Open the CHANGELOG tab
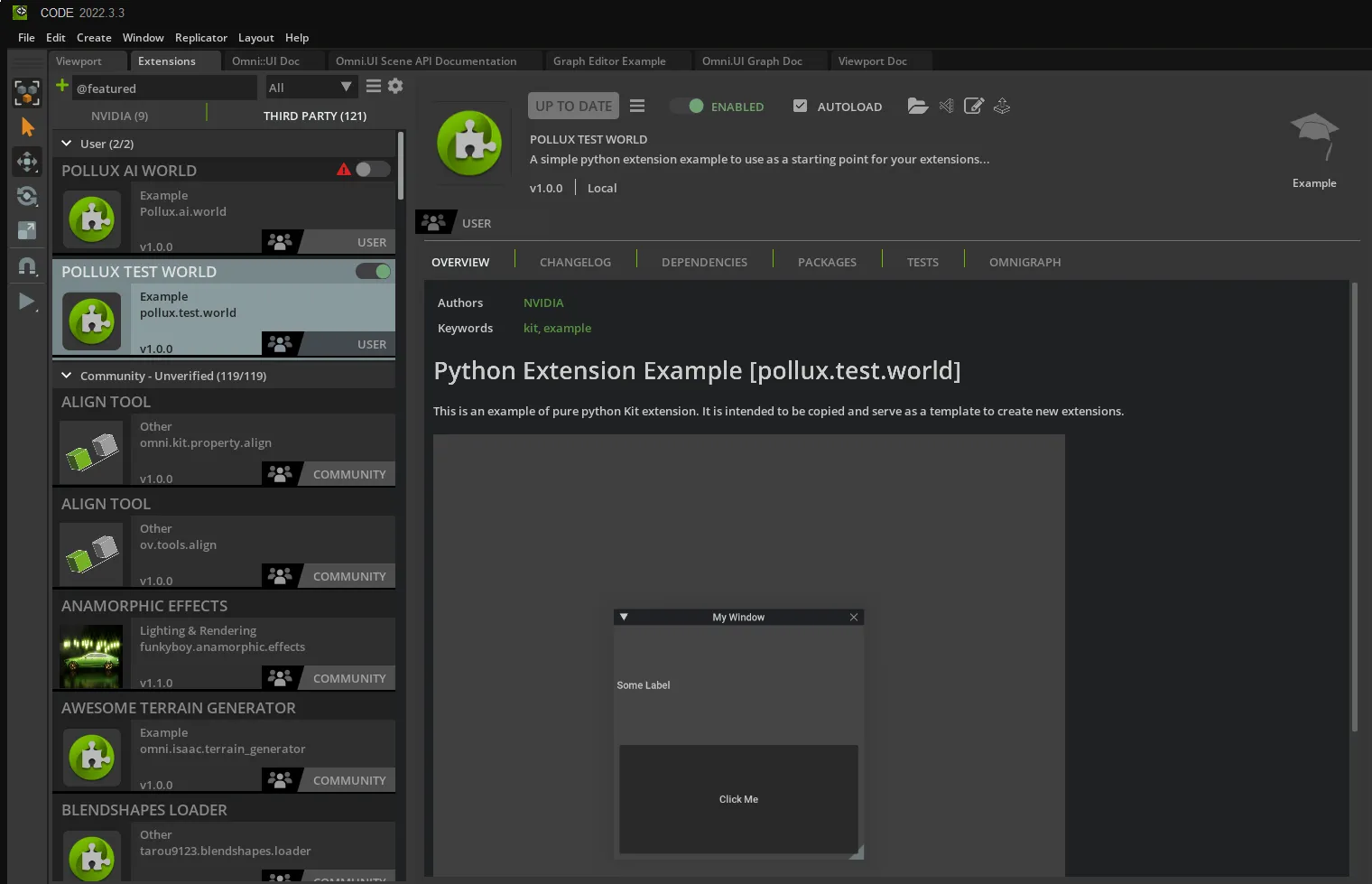Image resolution: width=1372 pixels, height=884 pixels. 575,262
